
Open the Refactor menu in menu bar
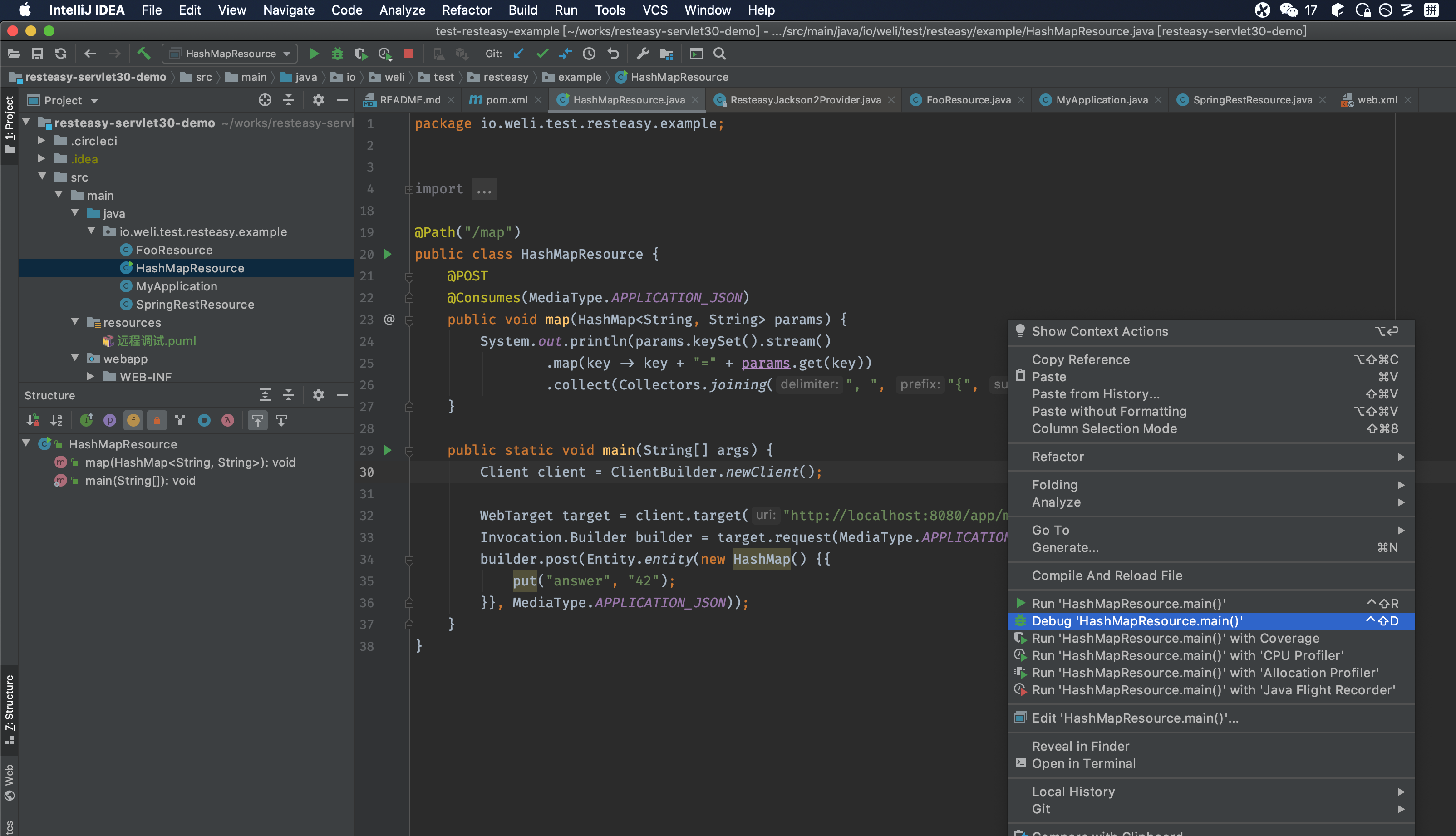[x=466, y=10]
